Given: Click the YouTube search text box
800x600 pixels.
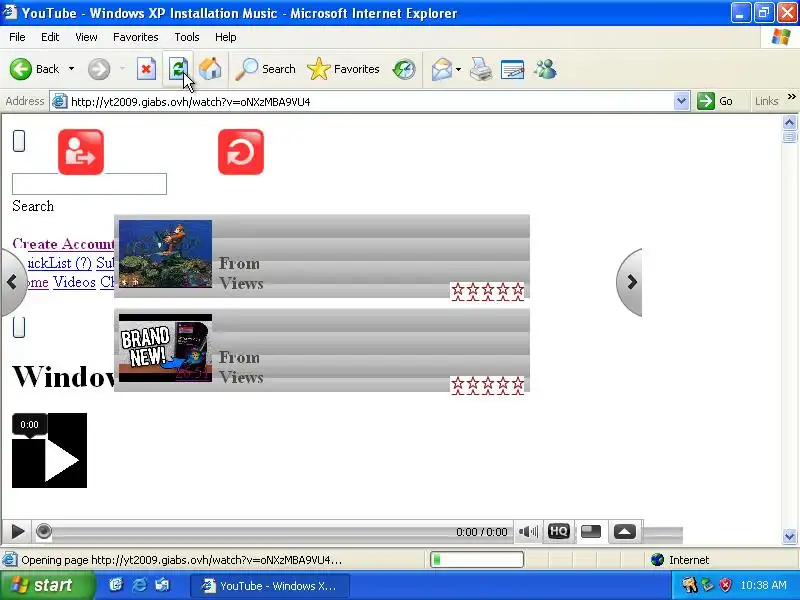Looking at the screenshot, I should point(89,184).
